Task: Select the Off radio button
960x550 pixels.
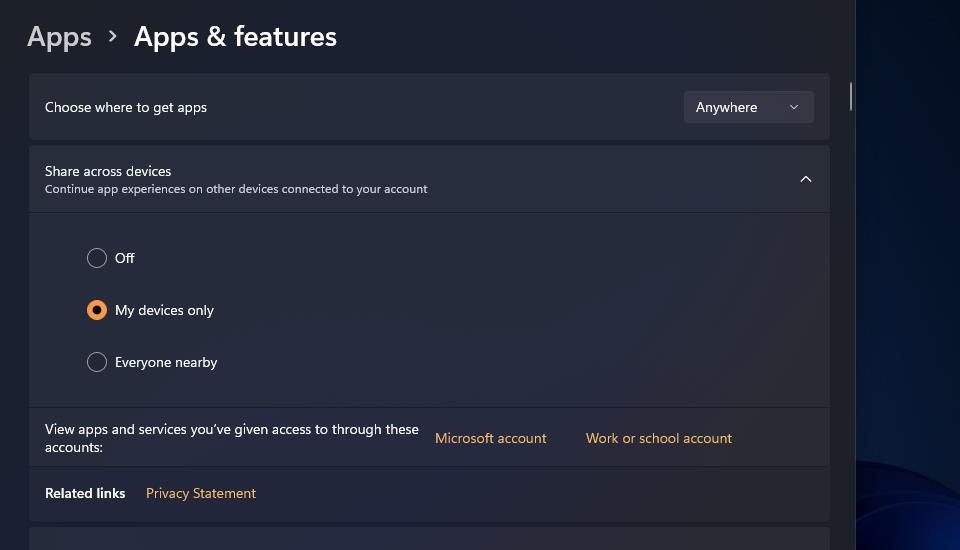Action: 97,258
